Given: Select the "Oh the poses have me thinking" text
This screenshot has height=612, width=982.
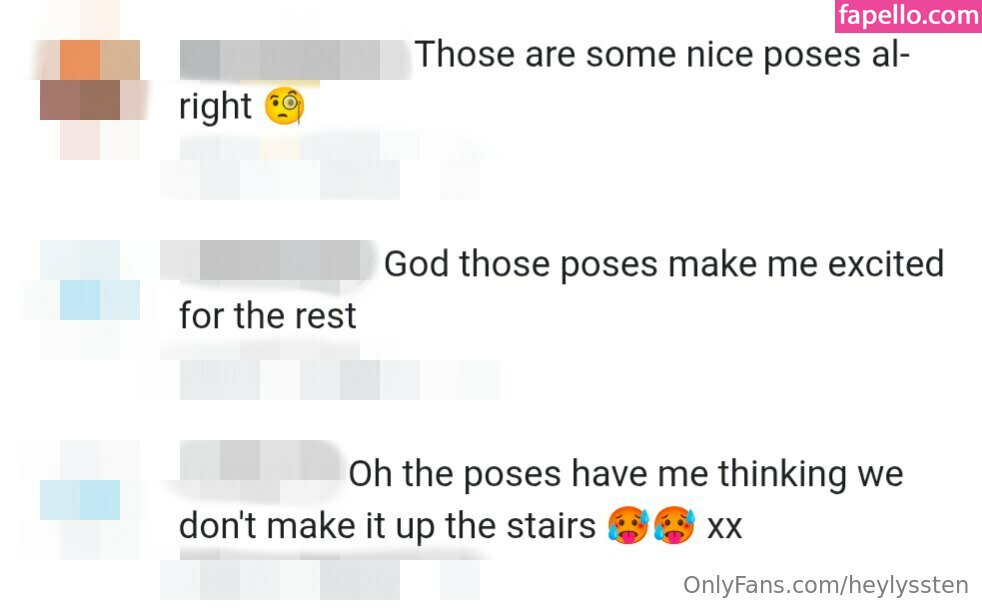Looking at the screenshot, I should [625, 474].
